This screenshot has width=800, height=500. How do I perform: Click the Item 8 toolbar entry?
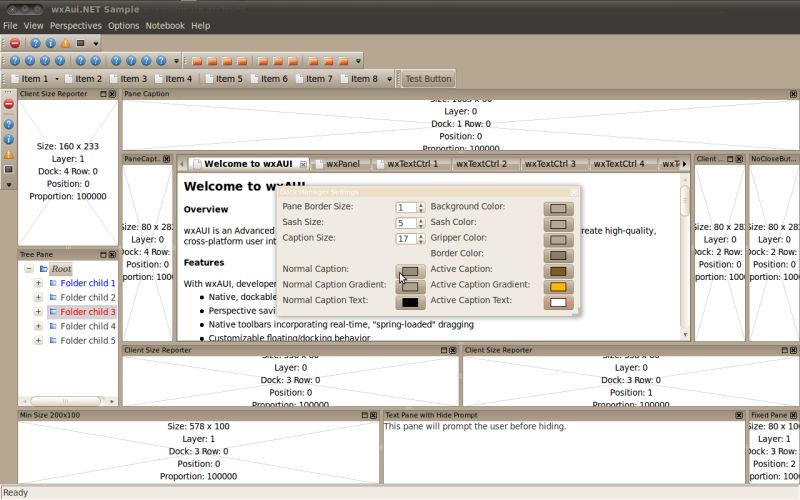359,79
